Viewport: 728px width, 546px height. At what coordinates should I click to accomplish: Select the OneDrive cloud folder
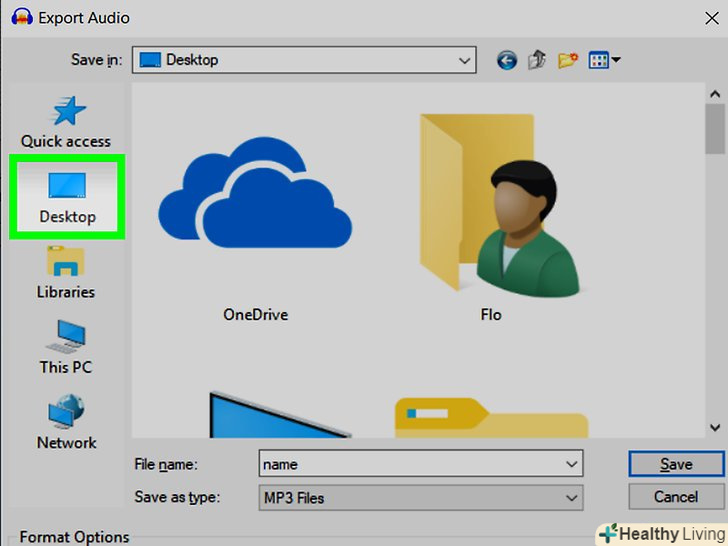(x=255, y=193)
